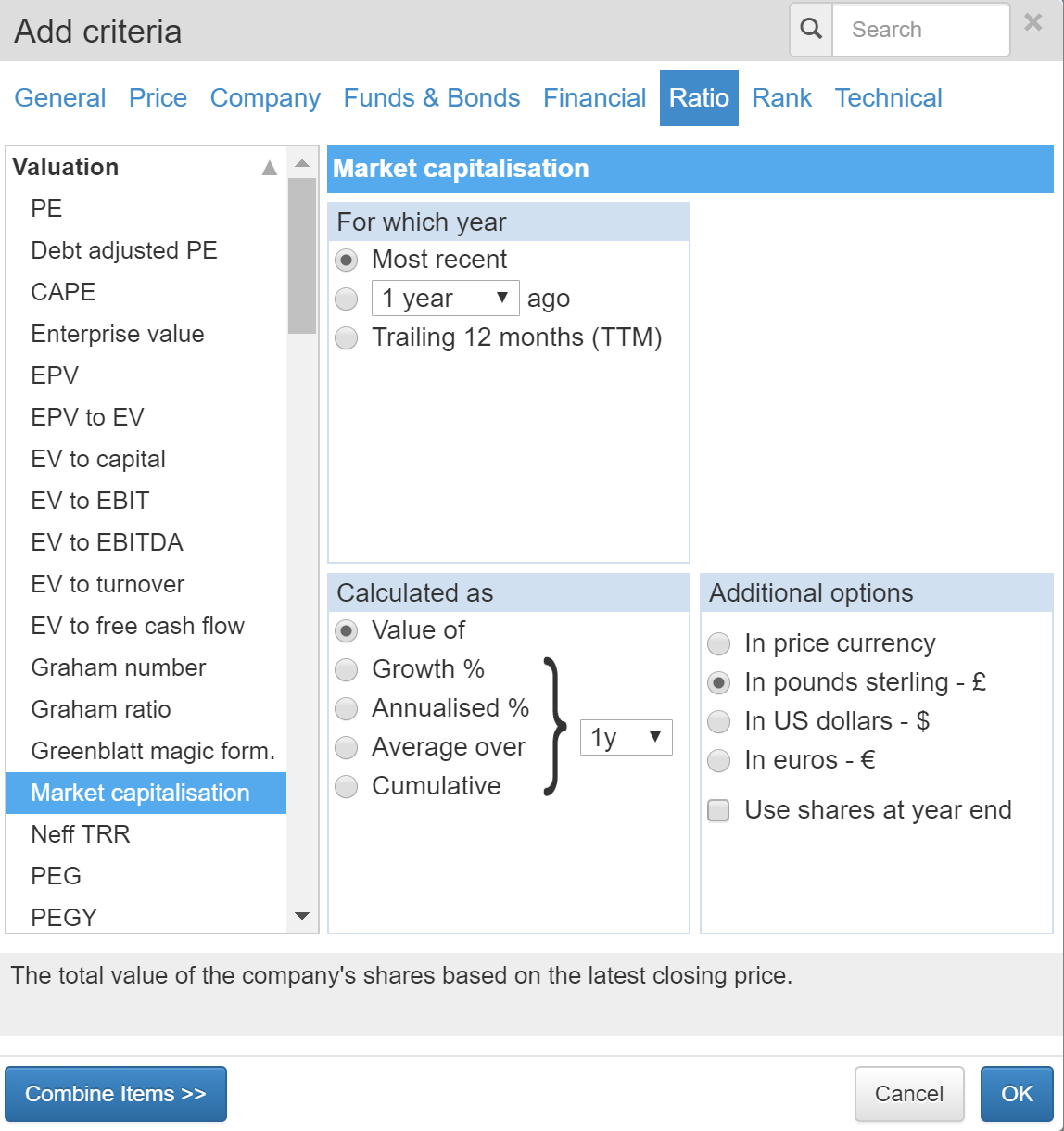Open the 1y period dropdown
This screenshot has width=1064, height=1131.
coord(627,738)
